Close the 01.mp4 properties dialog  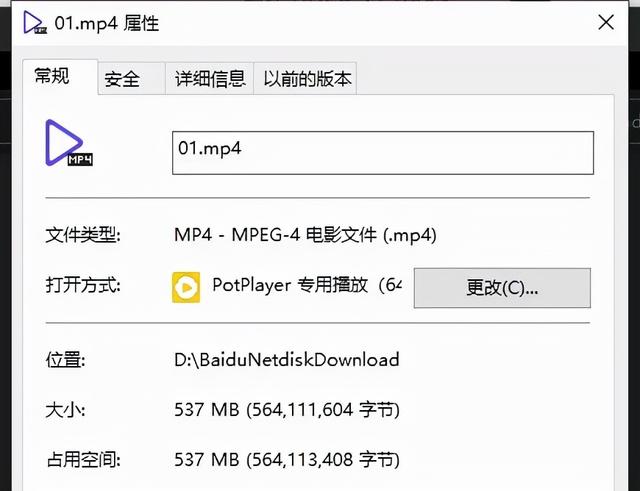[606, 22]
